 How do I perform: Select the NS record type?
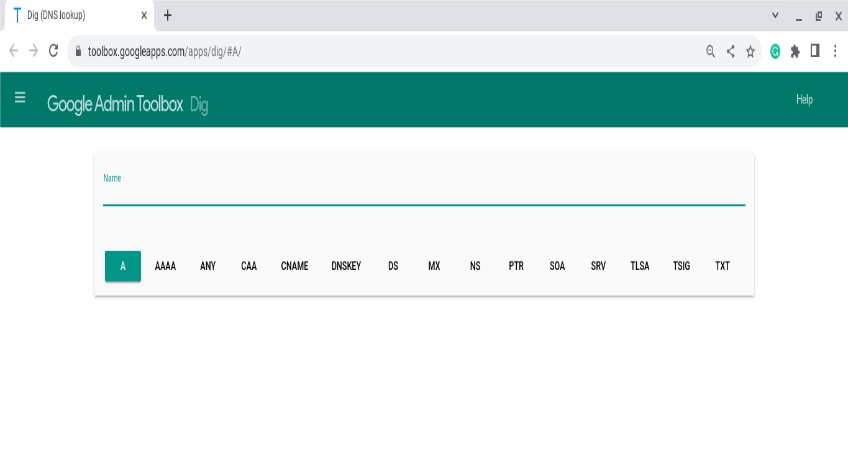point(475,266)
